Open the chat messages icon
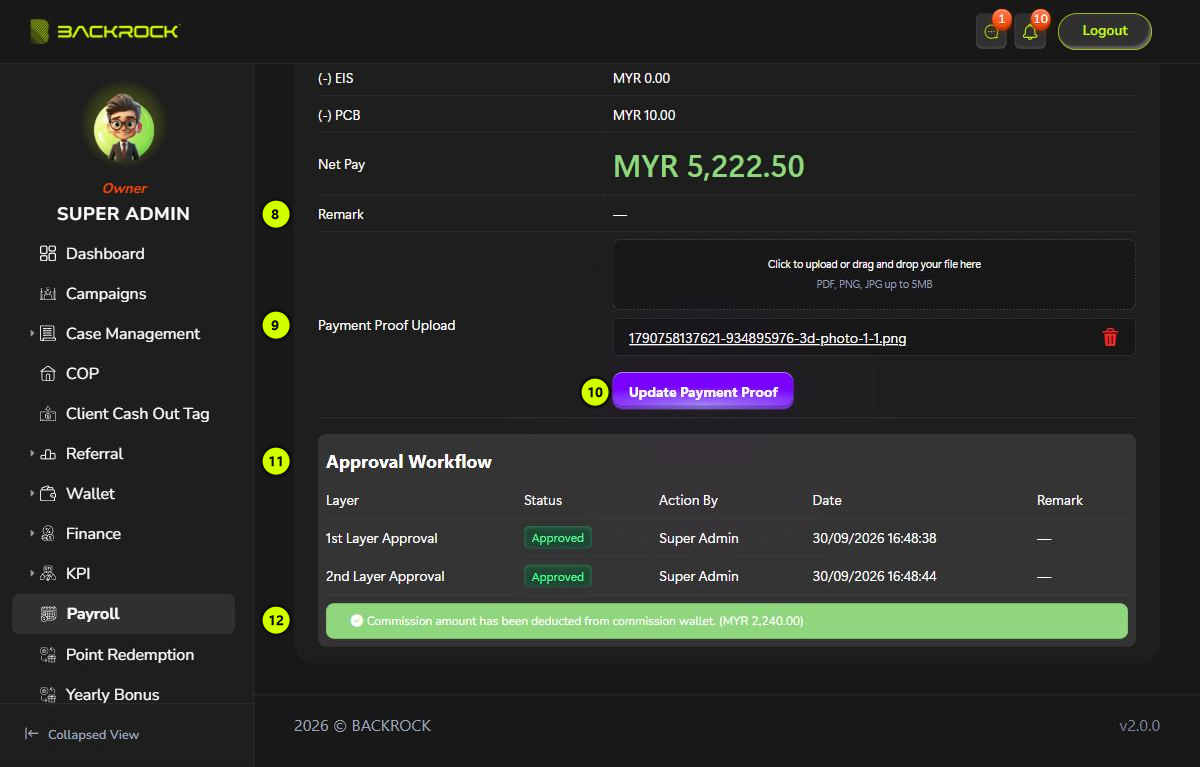The height and width of the screenshot is (767, 1200). [x=991, y=32]
